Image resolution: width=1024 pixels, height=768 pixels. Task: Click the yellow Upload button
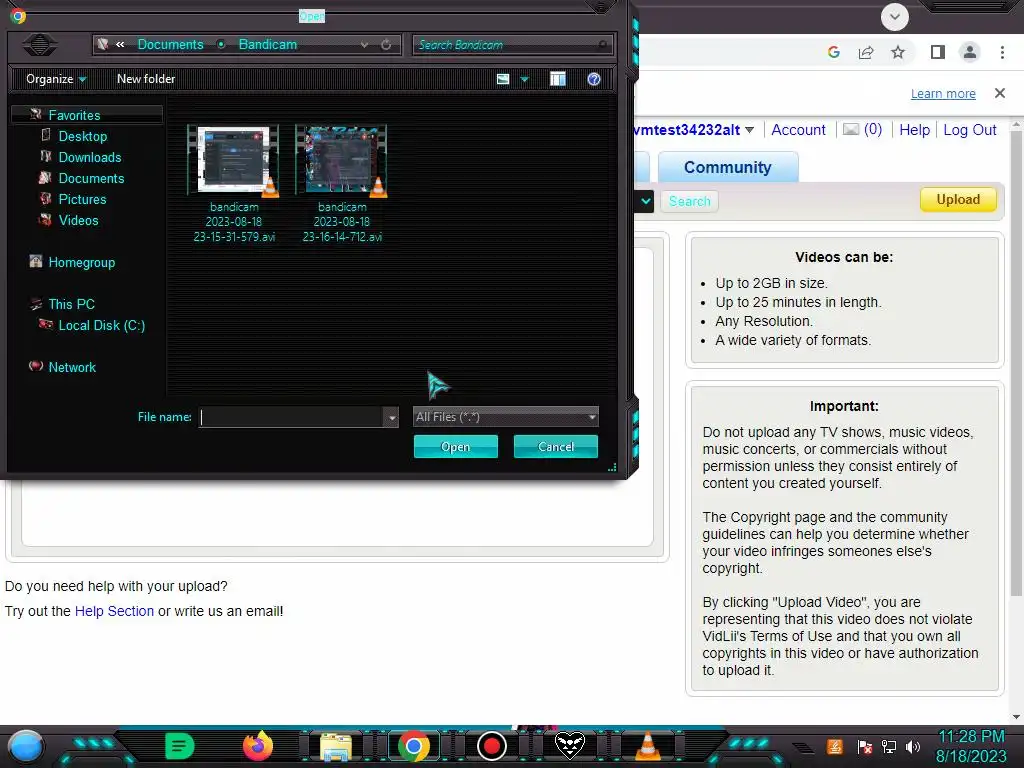pos(958,200)
